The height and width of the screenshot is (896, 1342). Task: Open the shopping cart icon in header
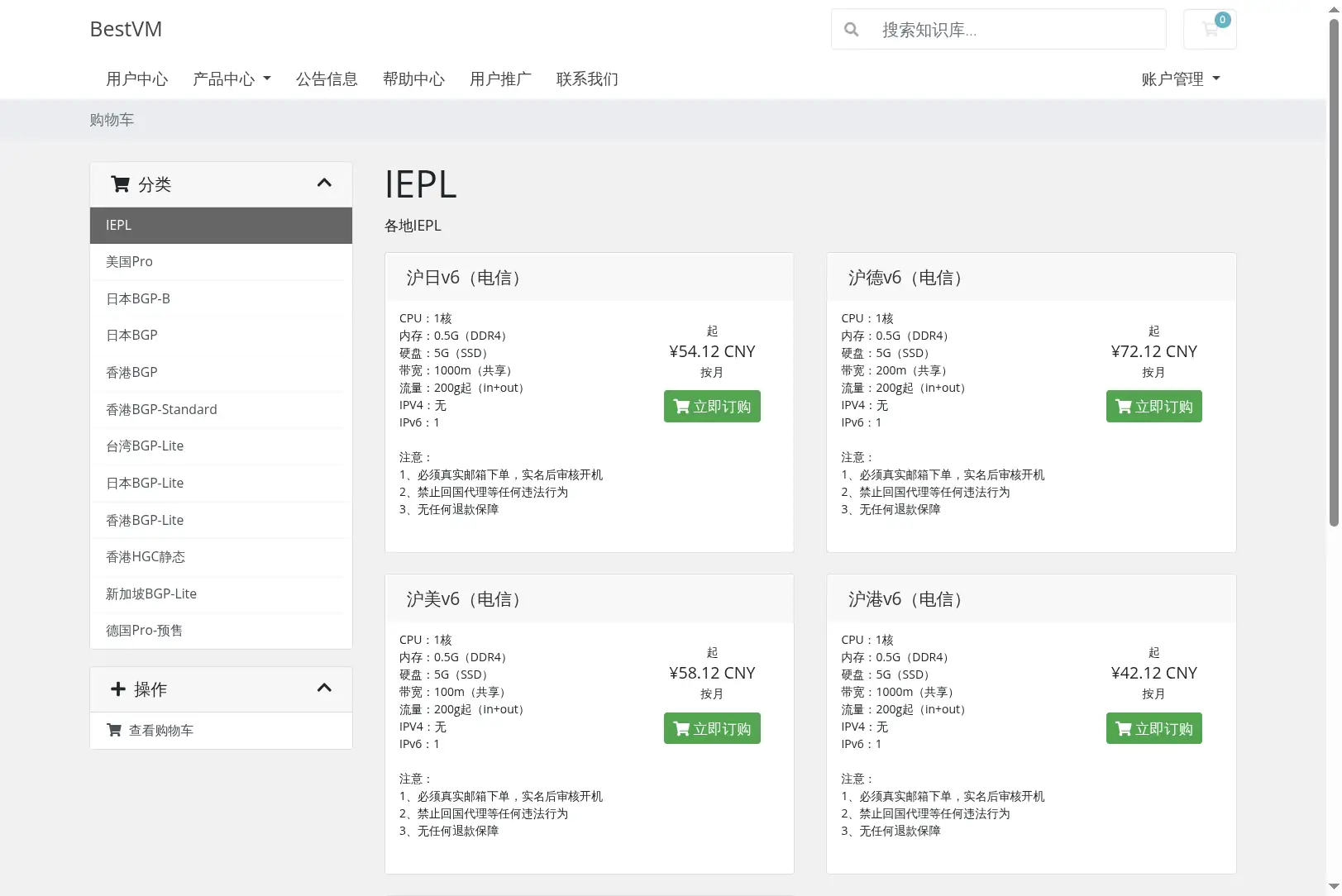point(1210,30)
